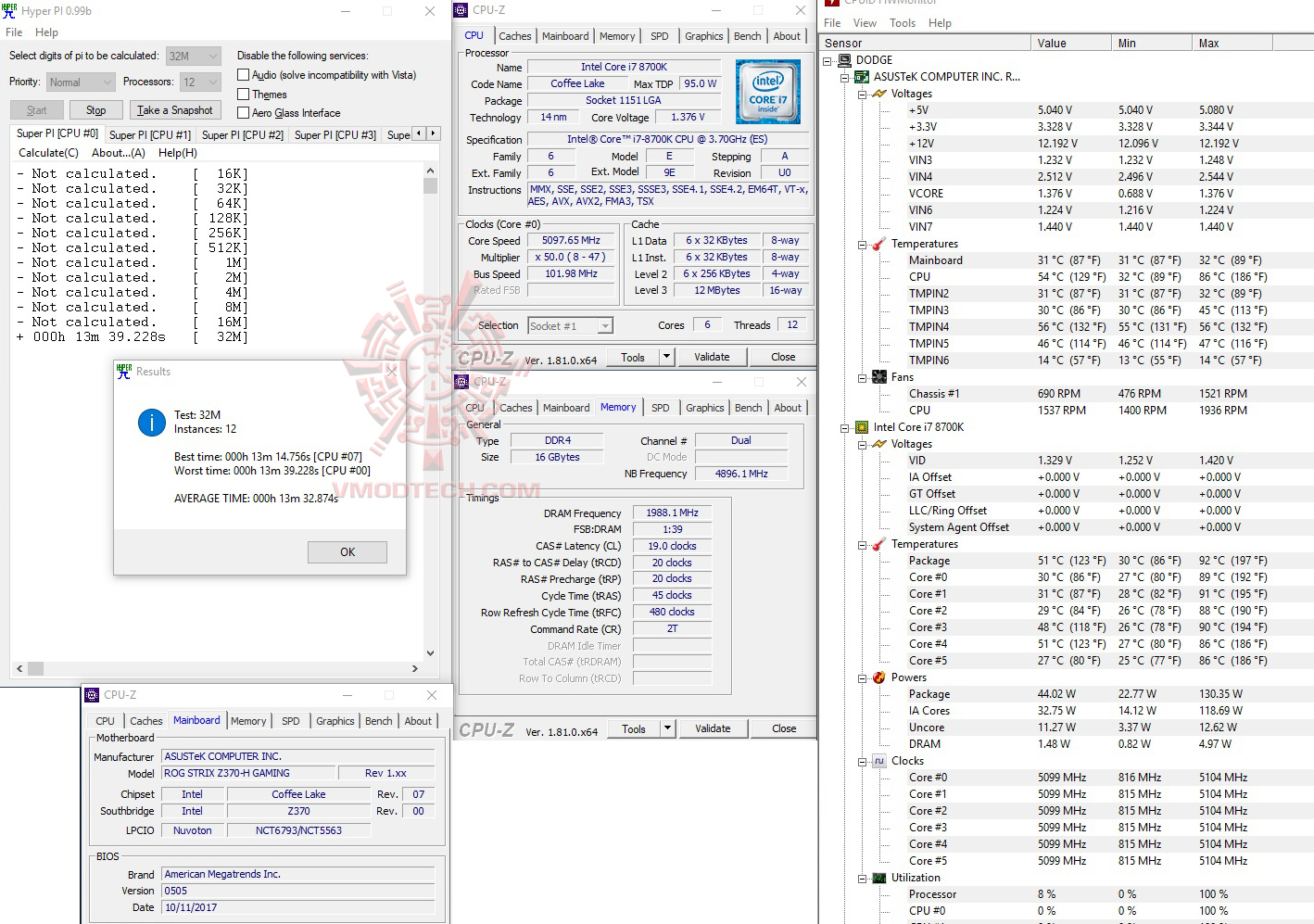The image size is (1314, 924).
Task: Click the CPU-Z icon on the Memory-tab window title bar
Action: pos(461,382)
